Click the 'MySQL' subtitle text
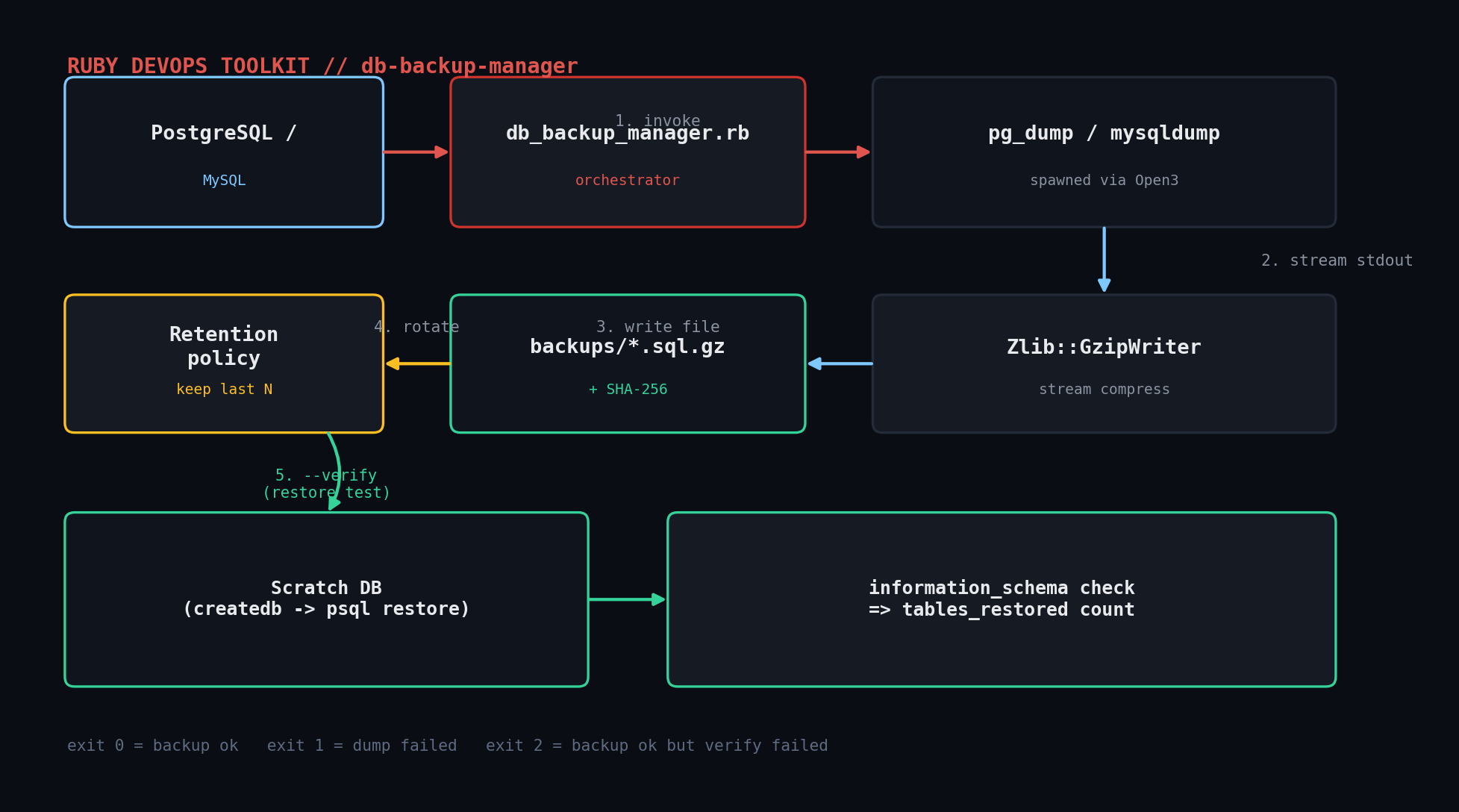Screen dimensions: 1459x812 tap(224, 181)
